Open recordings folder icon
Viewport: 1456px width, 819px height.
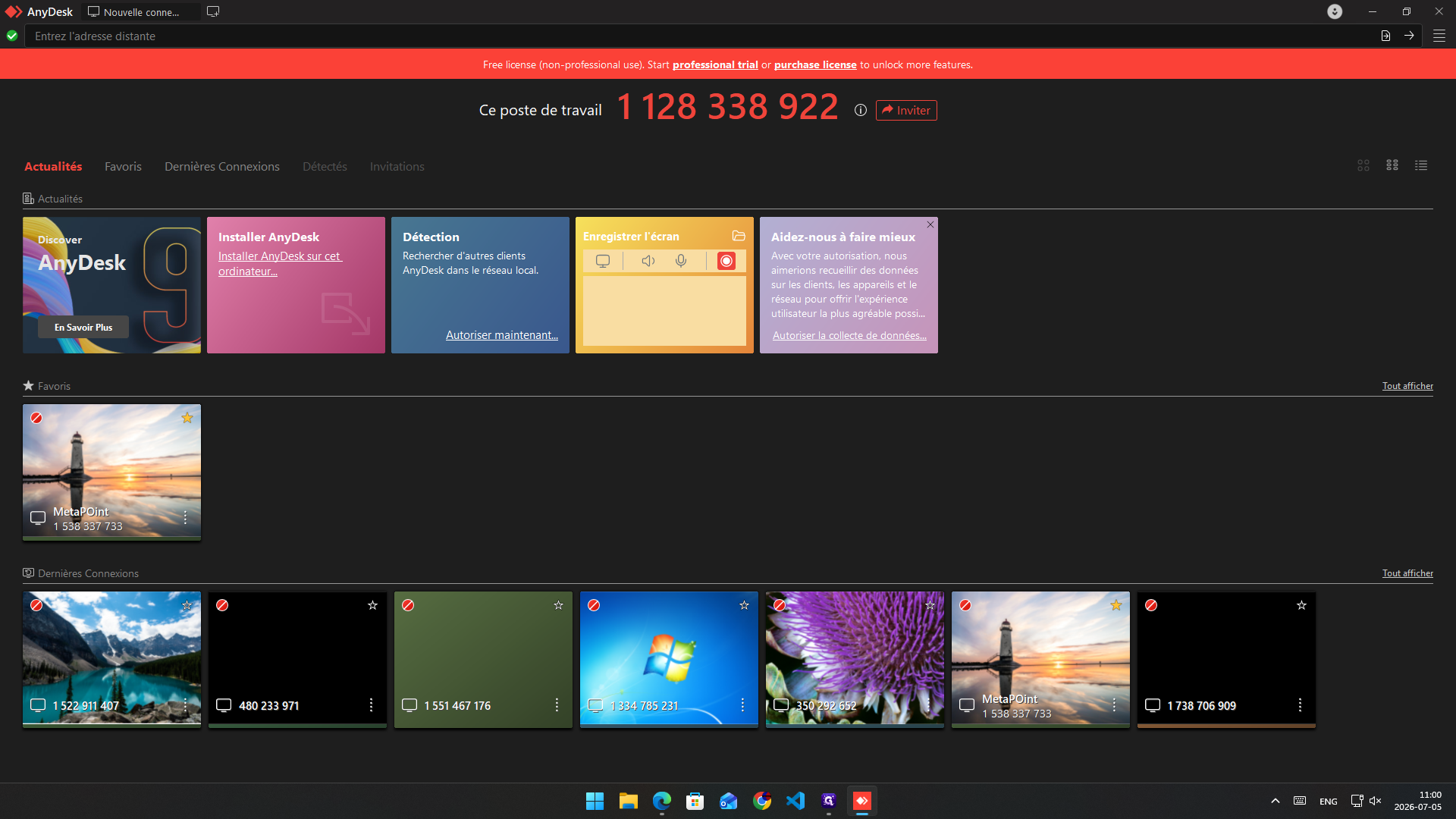(x=739, y=236)
